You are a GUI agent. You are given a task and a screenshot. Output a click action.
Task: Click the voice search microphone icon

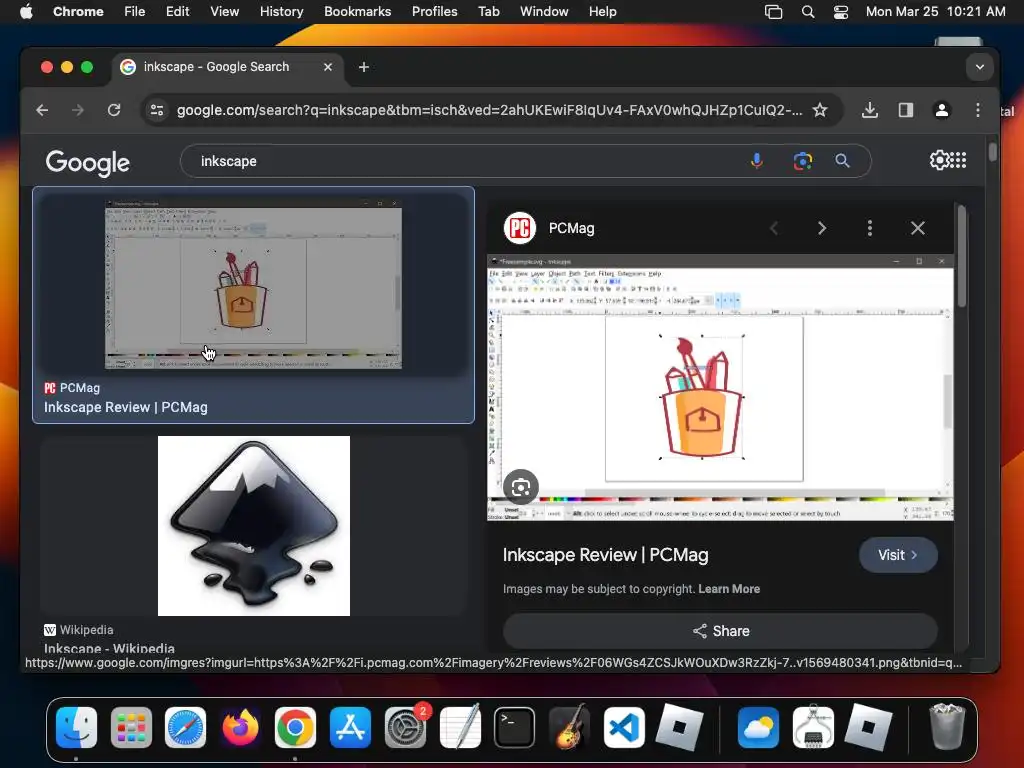tap(756, 161)
